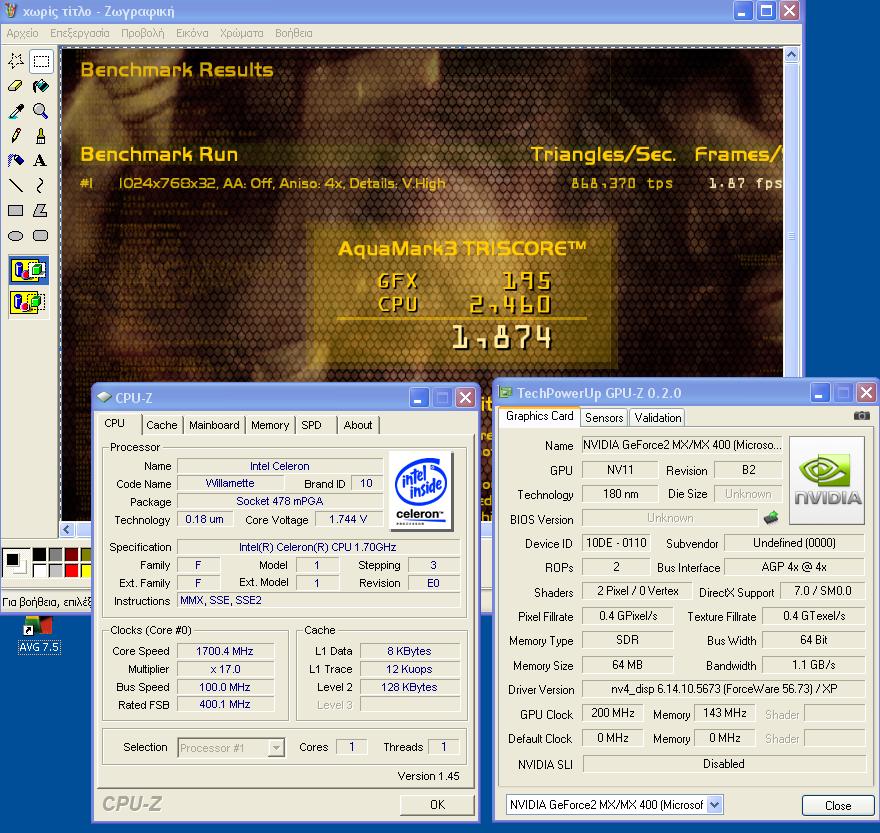Viewport: 880px width, 833px height.
Task: Click the NVIDIA logo in GPU-Z
Action: tap(827, 480)
